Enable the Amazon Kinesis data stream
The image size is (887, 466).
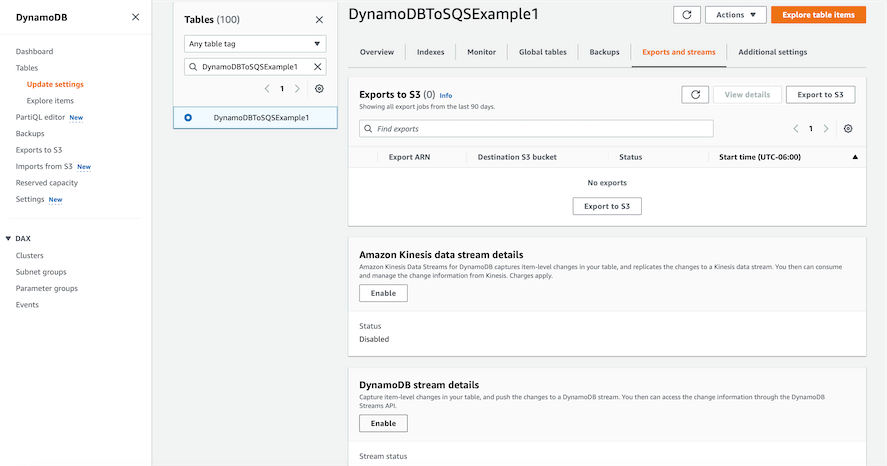tap(383, 293)
